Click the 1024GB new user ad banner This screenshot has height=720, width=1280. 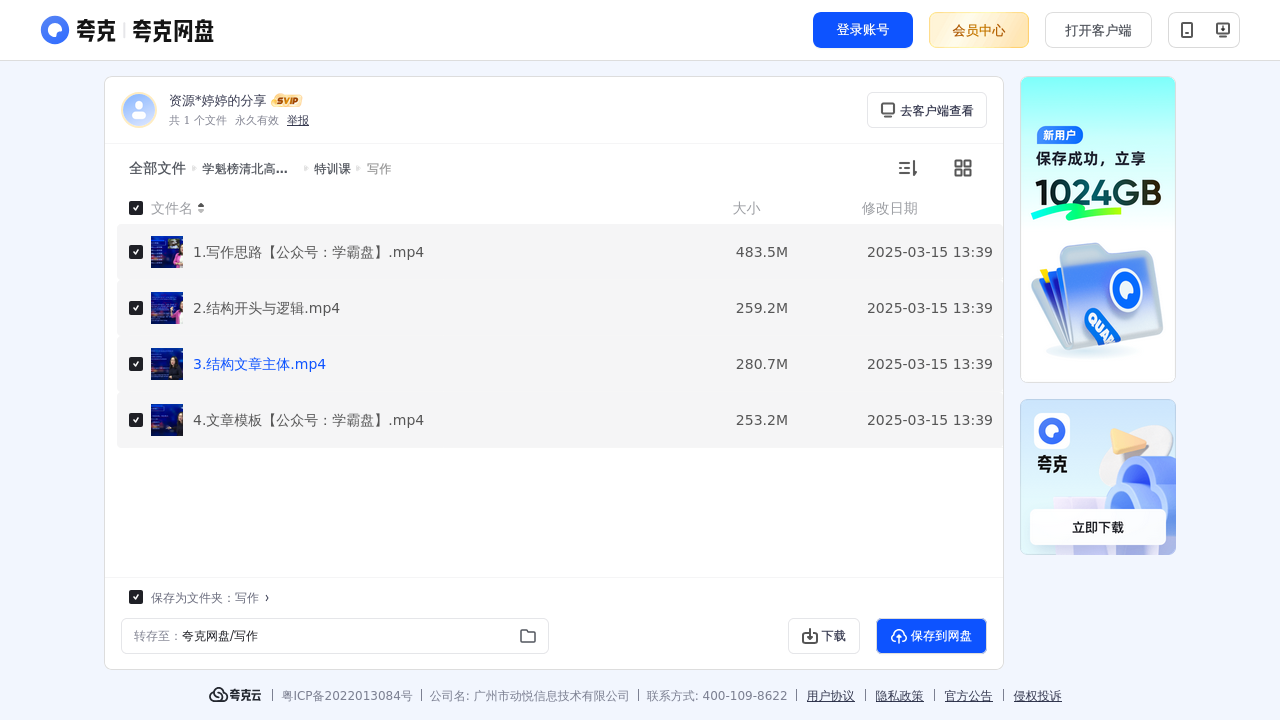(1098, 229)
